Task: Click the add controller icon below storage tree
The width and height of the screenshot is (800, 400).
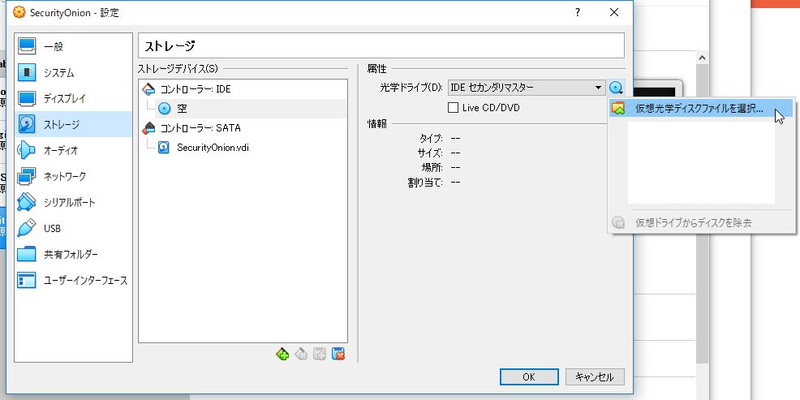Action: tap(283, 354)
